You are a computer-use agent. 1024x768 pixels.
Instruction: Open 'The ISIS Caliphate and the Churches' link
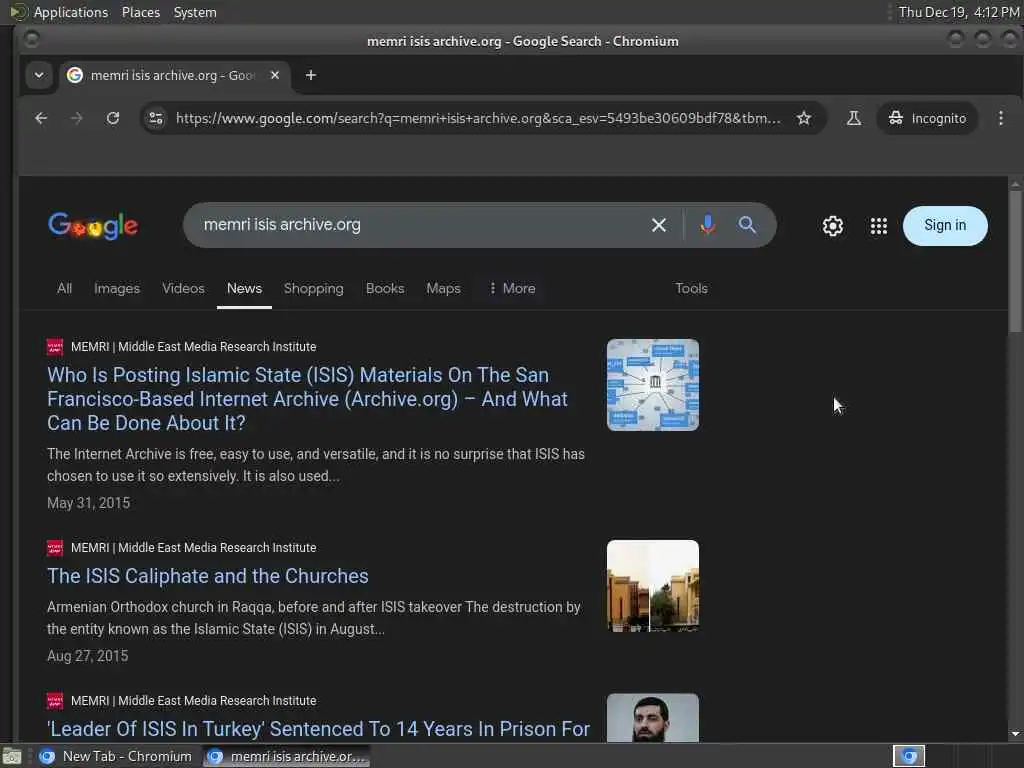pos(208,576)
